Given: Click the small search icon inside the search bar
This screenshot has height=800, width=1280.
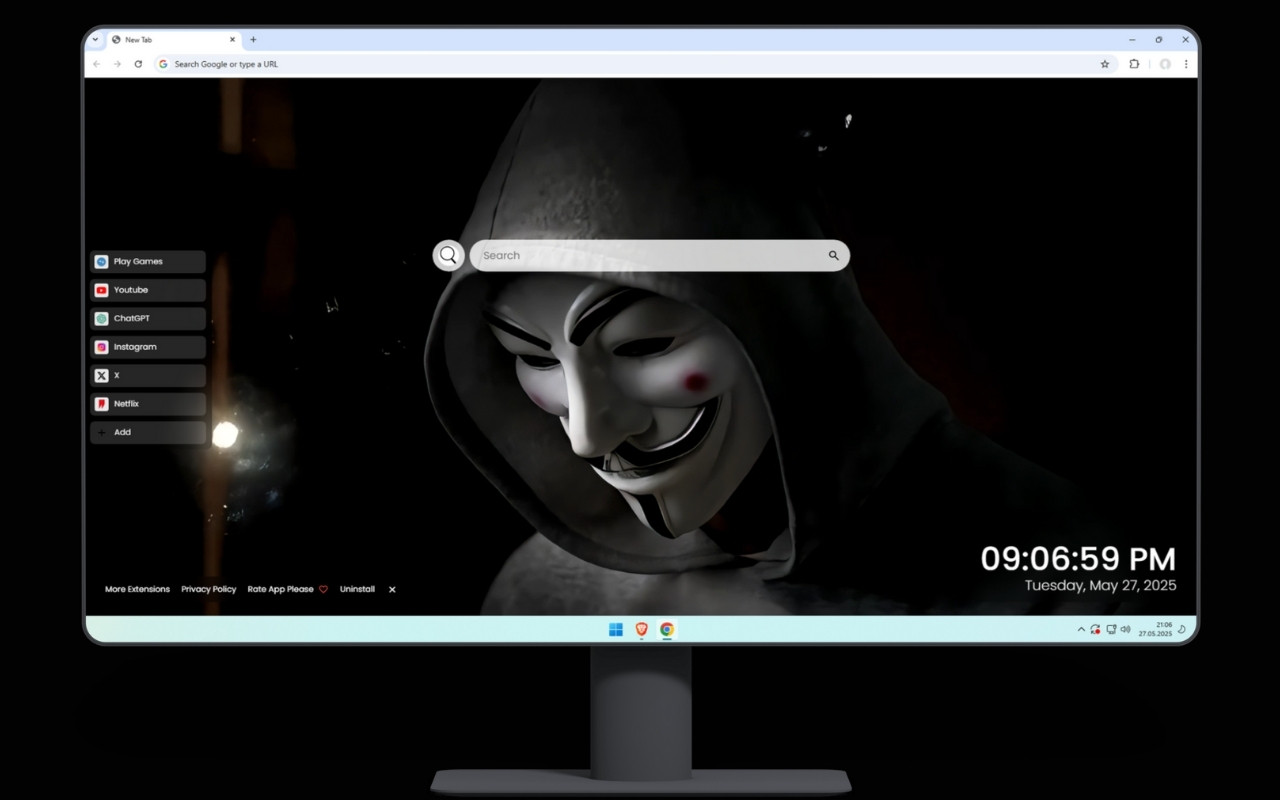Looking at the screenshot, I should 833,255.
